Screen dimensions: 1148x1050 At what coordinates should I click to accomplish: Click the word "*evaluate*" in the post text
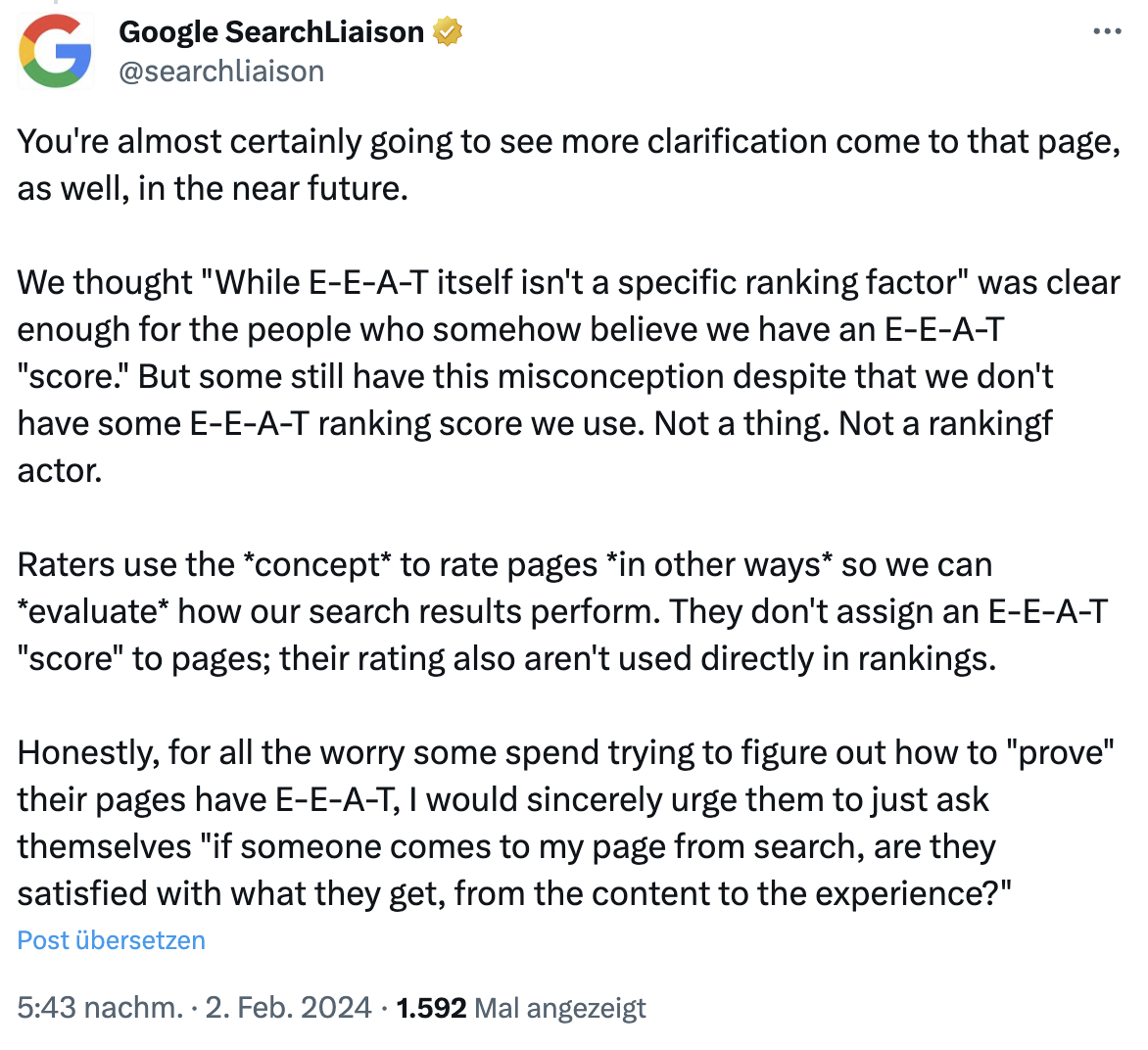(x=95, y=611)
